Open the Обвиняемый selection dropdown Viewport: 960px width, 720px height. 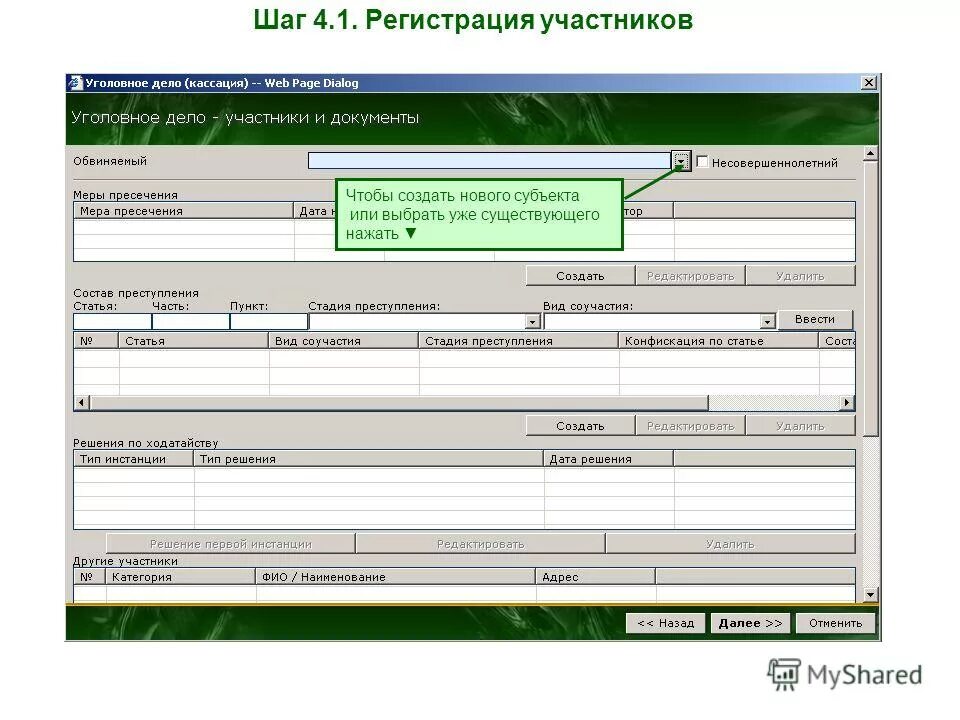click(681, 159)
